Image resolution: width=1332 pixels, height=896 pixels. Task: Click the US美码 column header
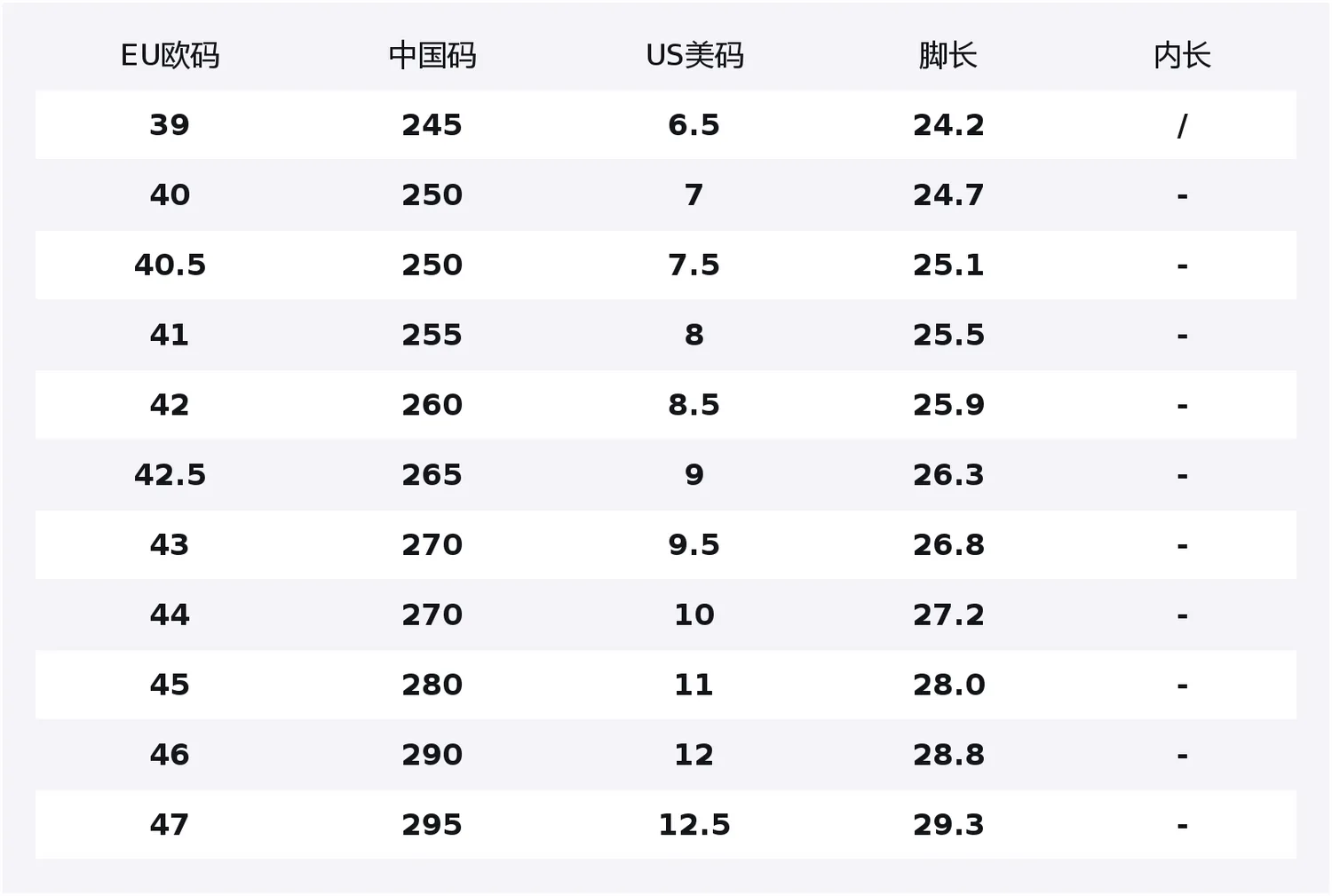(x=694, y=56)
